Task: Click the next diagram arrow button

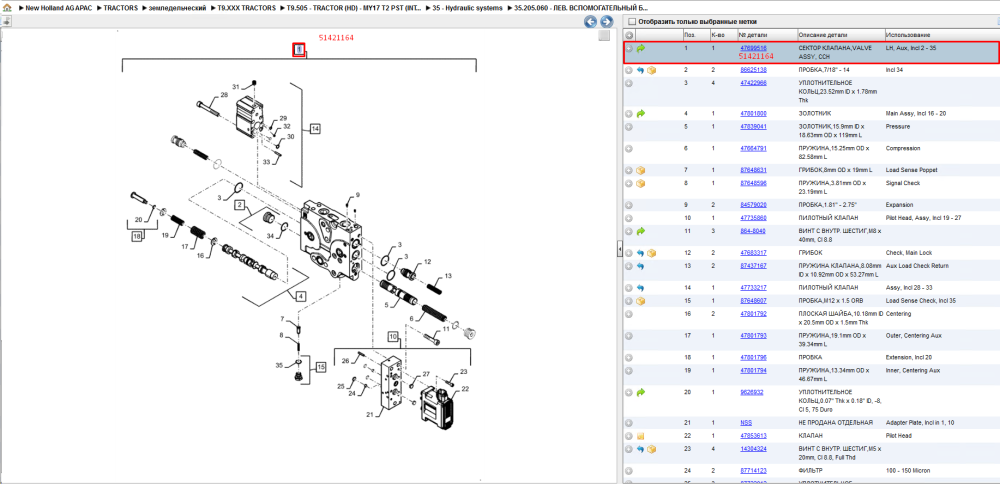Action: (607, 22)
